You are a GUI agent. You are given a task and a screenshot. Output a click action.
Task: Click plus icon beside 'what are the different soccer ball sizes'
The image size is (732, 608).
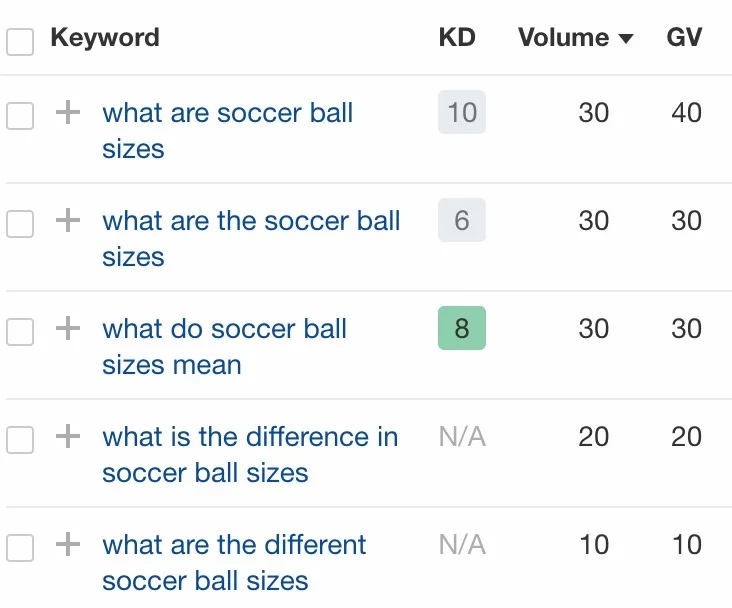point(67,545)
